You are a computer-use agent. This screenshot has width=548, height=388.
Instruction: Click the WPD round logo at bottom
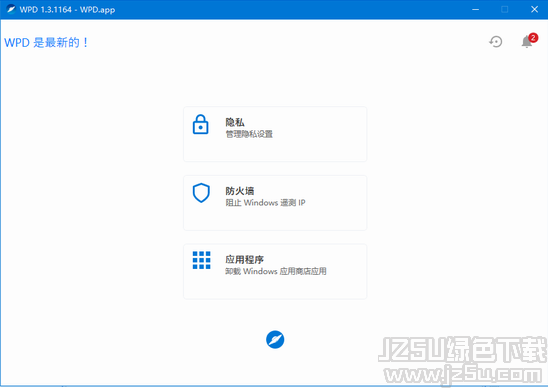[275, 339]
